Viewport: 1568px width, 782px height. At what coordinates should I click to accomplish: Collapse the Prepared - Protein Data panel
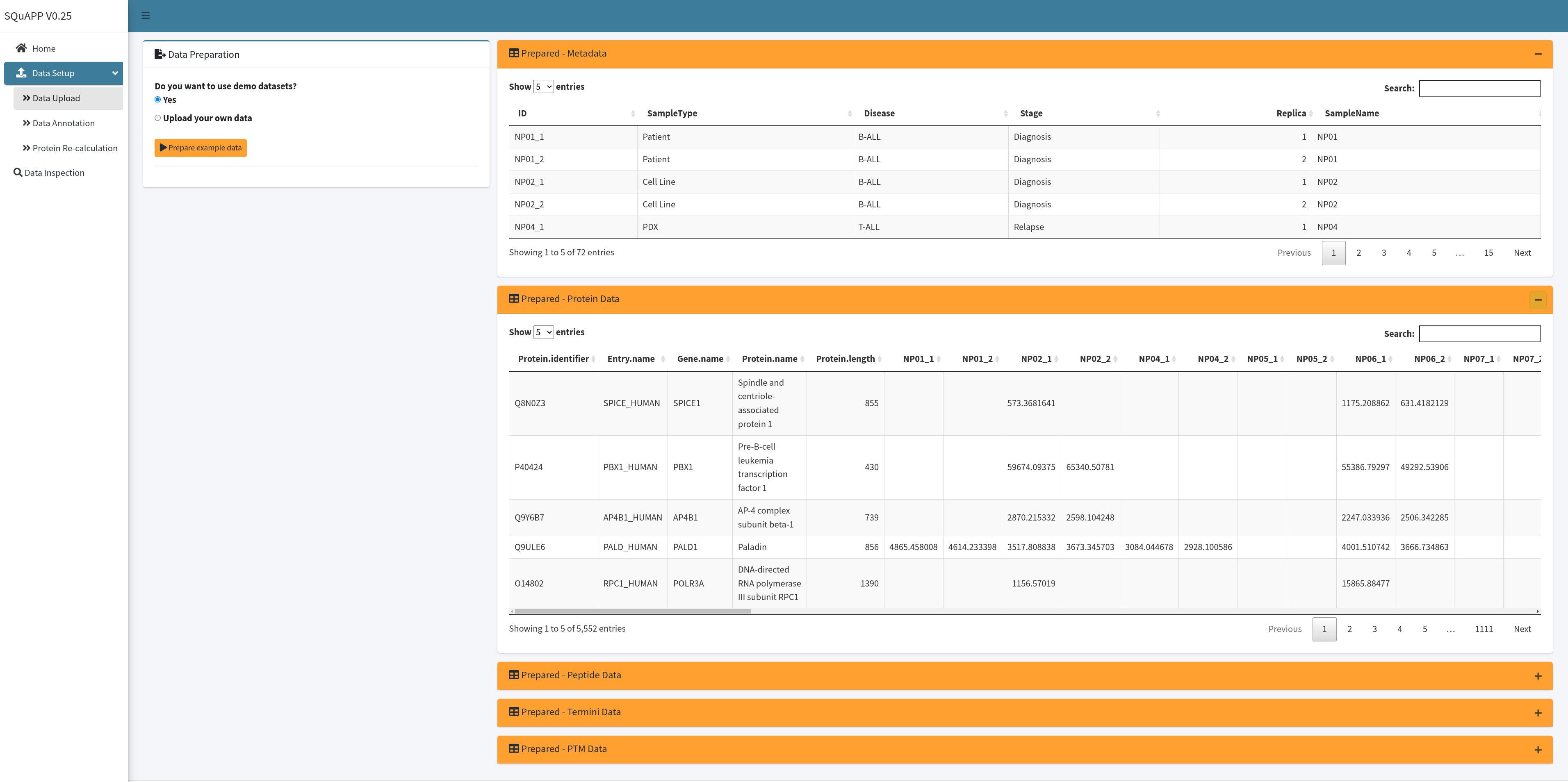pos(1538,300)
